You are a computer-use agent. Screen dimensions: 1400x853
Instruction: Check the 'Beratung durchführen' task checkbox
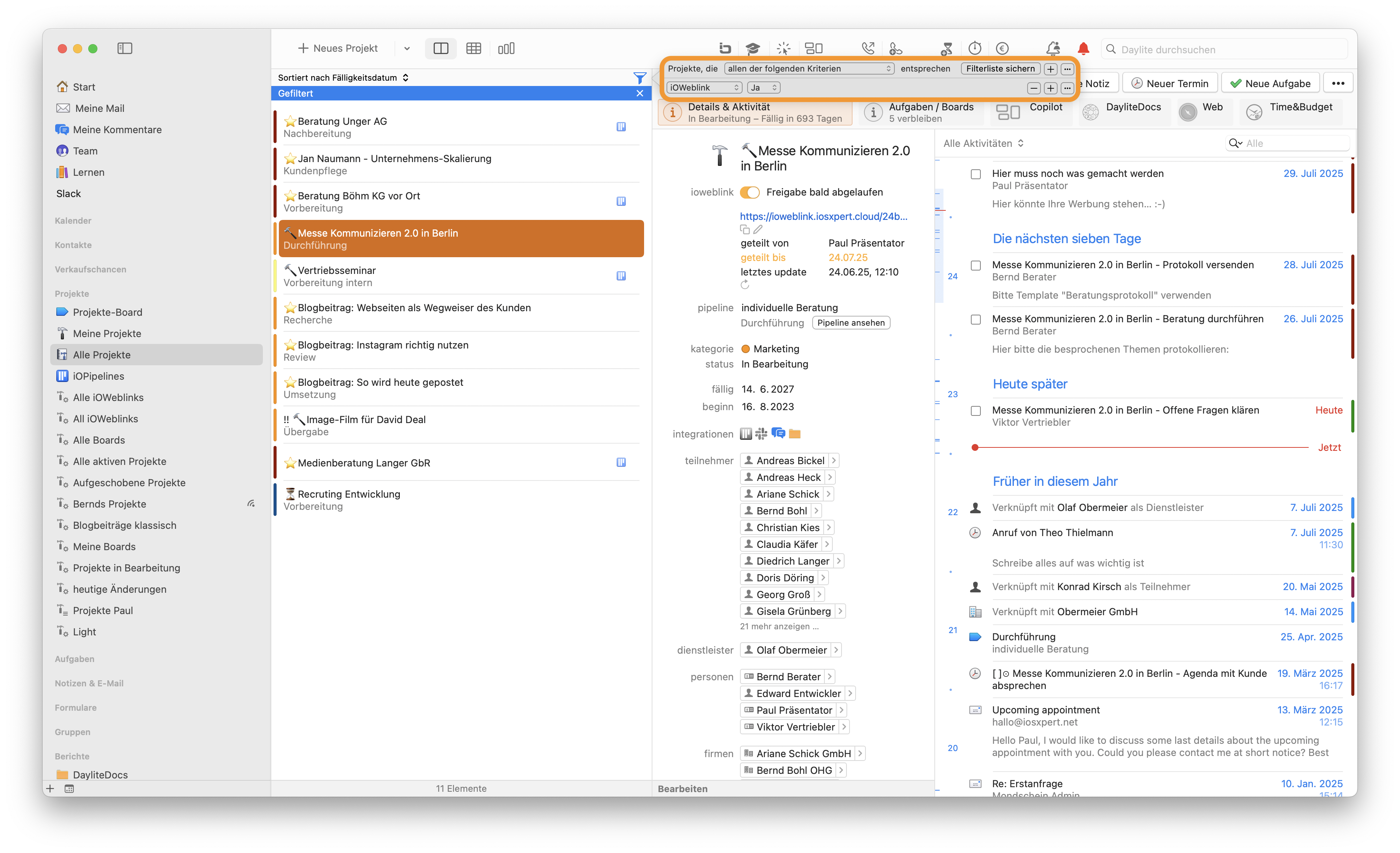coord(975,319)
